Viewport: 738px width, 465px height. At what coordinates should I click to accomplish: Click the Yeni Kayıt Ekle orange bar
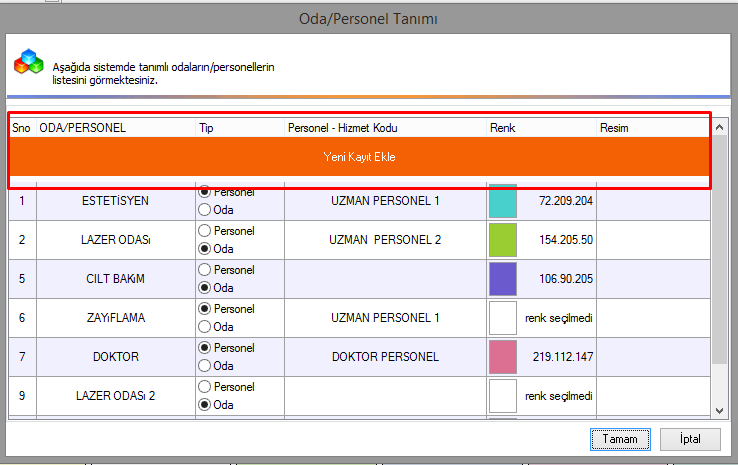(359, 157)
